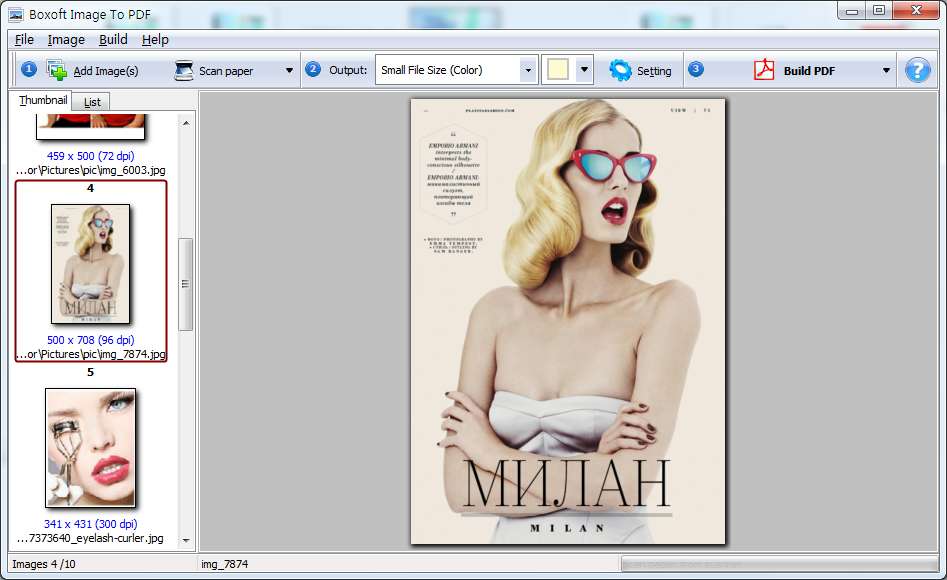Click the Scan paper scanner icon
The height and width of the screenshot is (580, 947).
(x=183, y=70)
